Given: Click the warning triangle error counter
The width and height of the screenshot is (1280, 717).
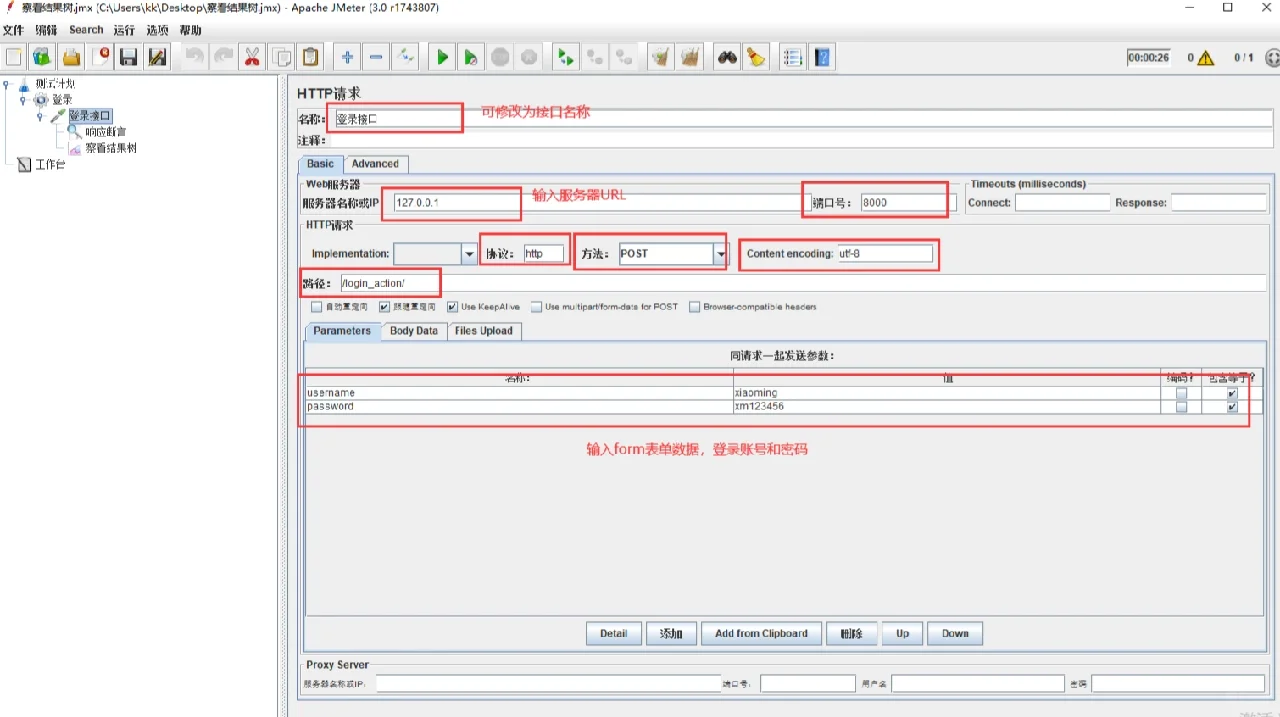Looking at the screenshot, I should click(1206, 58).
